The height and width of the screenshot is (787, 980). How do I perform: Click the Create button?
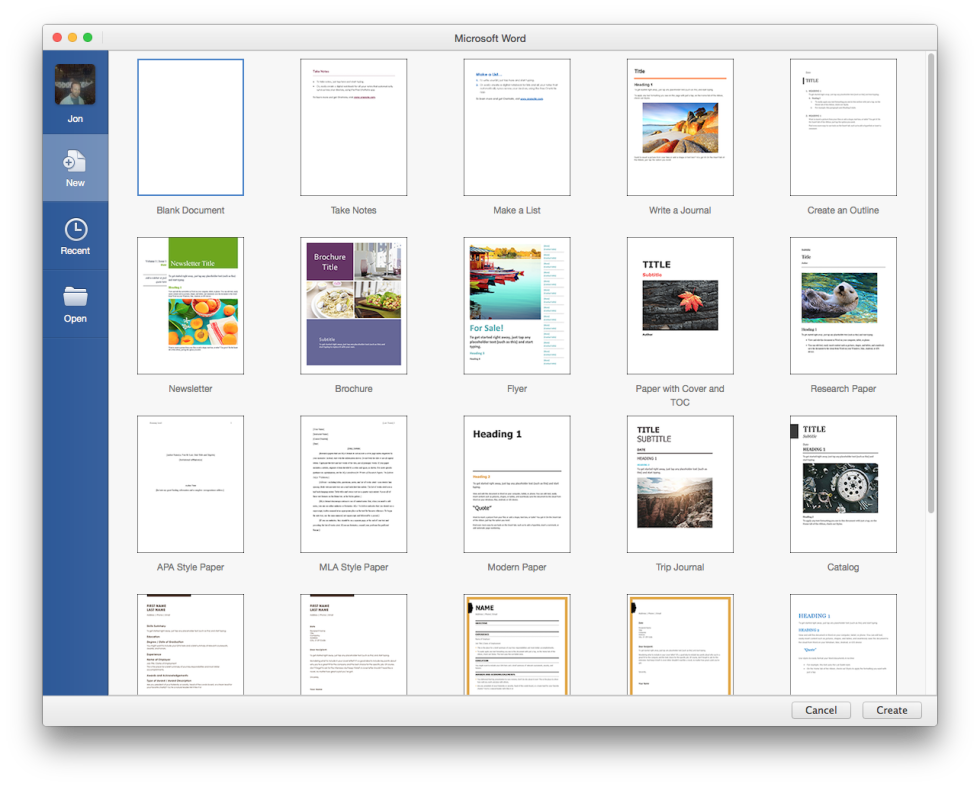click(891, 710)
